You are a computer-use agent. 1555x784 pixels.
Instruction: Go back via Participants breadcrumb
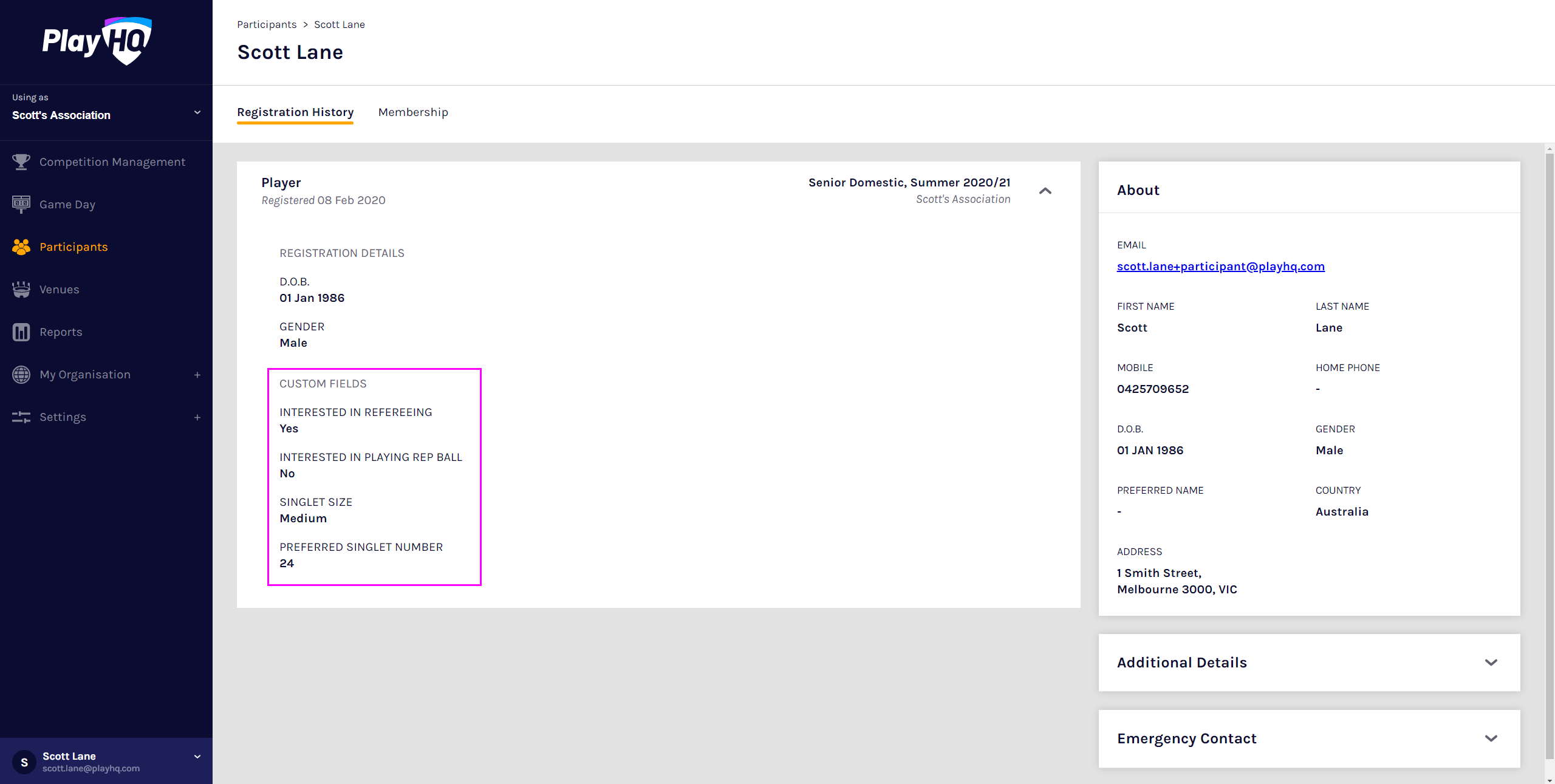267,24
